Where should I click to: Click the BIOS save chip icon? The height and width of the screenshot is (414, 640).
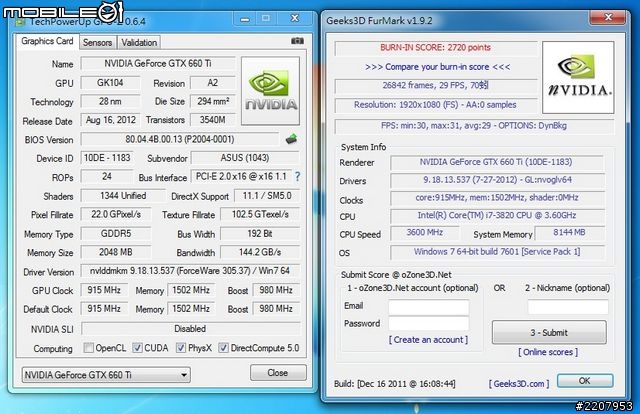click(291, 139)
